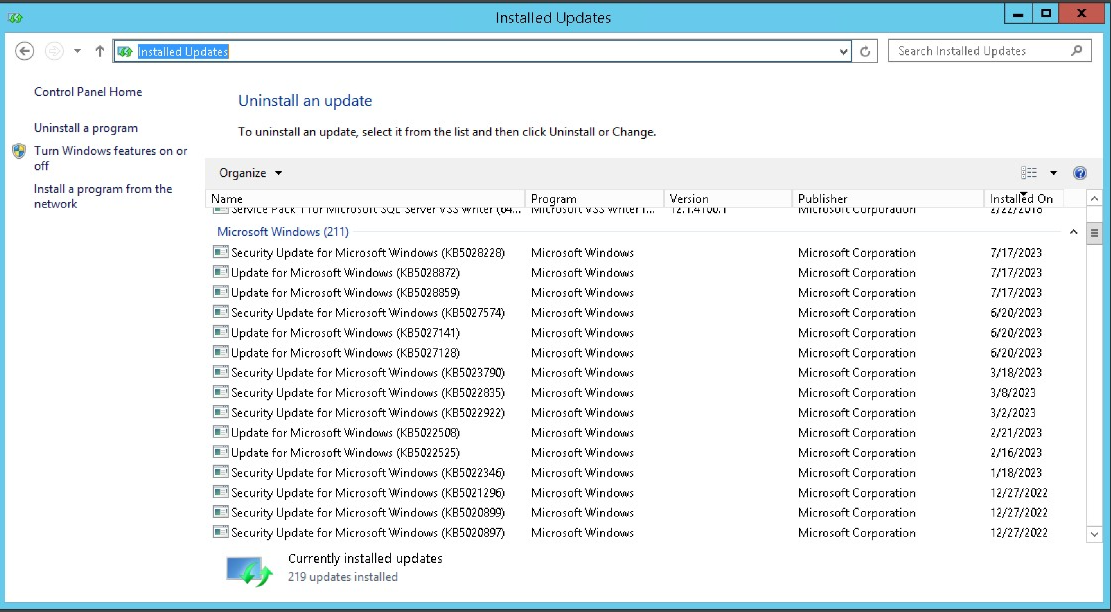The width and height of the screenshot is (1111, 612).
Task: Go to Uninstall a program
Action: (x=86, y=128)
